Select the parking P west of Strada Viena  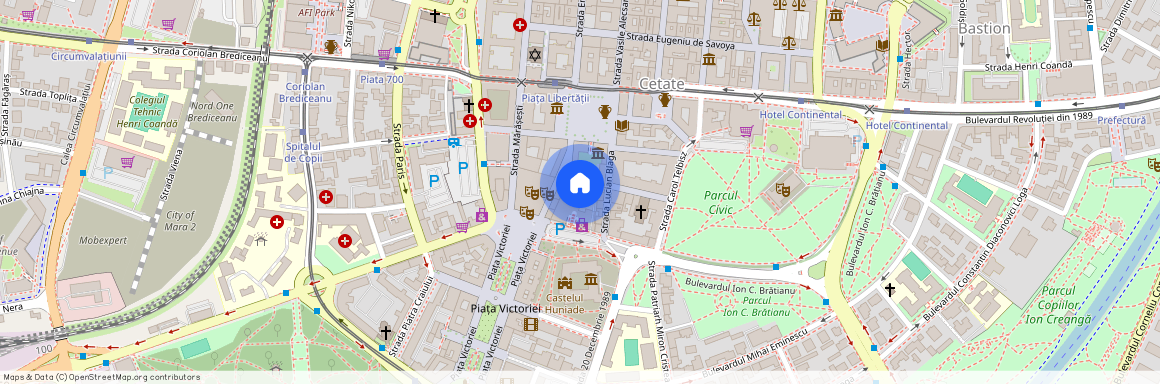coord(108,172)
